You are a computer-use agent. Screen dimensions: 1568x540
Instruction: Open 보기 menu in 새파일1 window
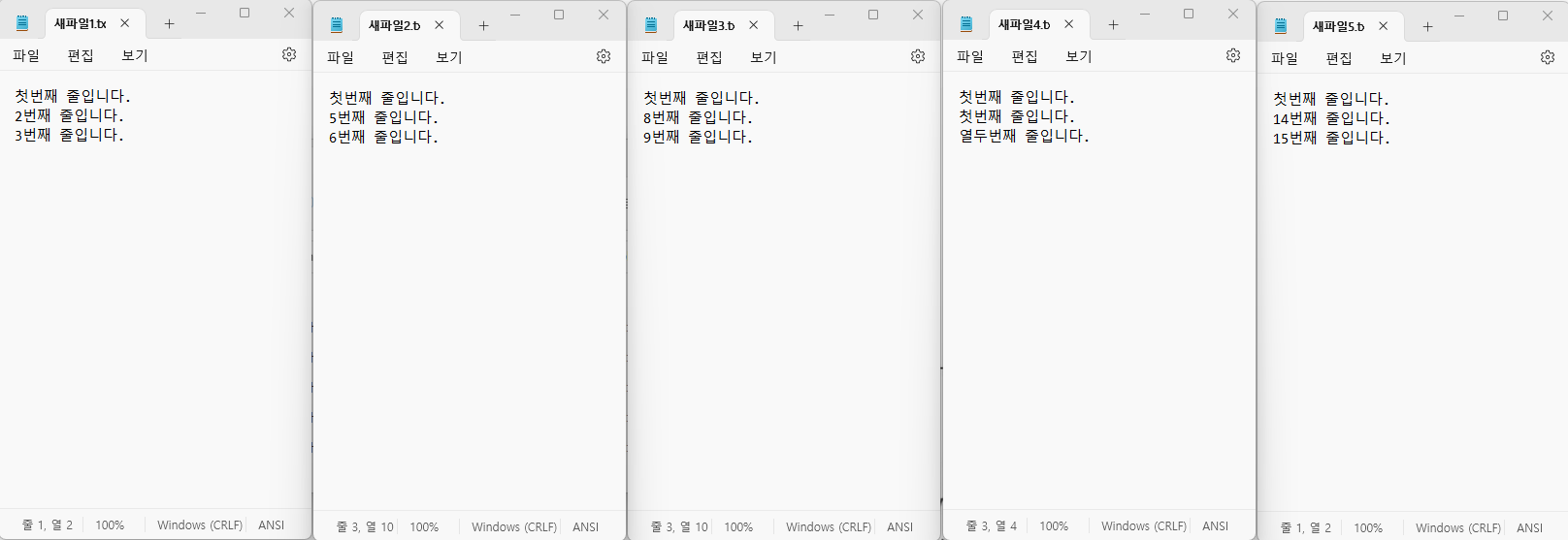[135, 55]
